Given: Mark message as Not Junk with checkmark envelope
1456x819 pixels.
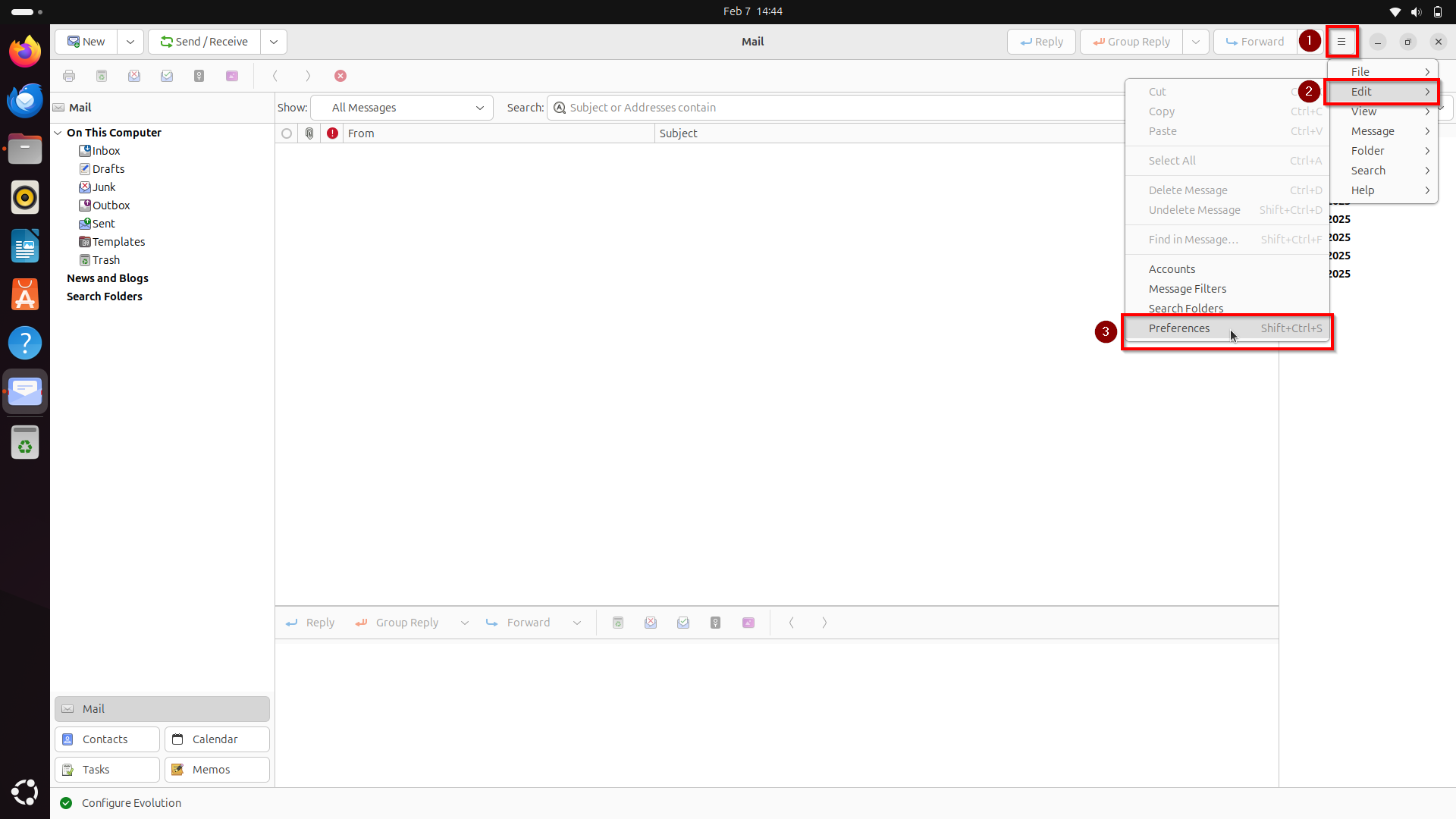Looking at the screenshot, I should pyautogui.click(x=168, y=75).
